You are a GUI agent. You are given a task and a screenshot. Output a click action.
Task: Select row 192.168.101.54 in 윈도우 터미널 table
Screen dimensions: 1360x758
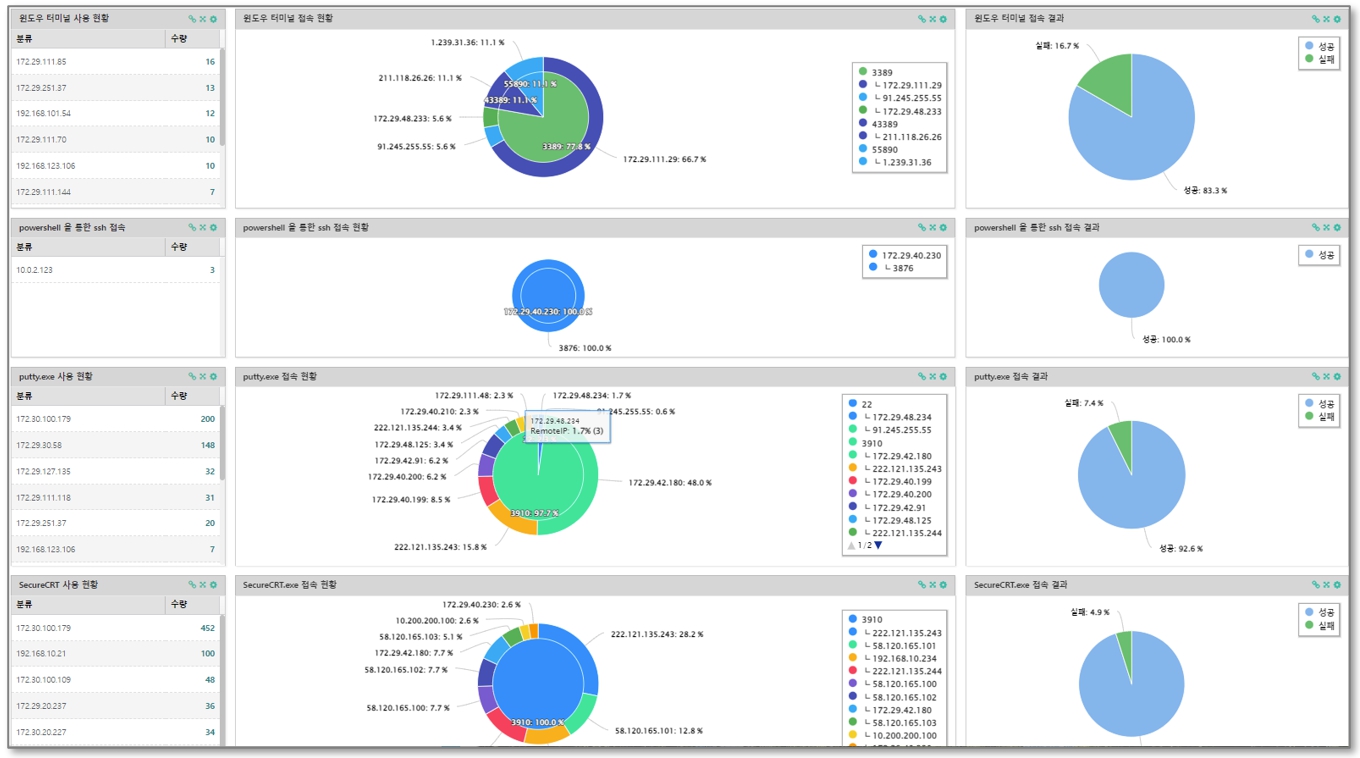(116, 114)
